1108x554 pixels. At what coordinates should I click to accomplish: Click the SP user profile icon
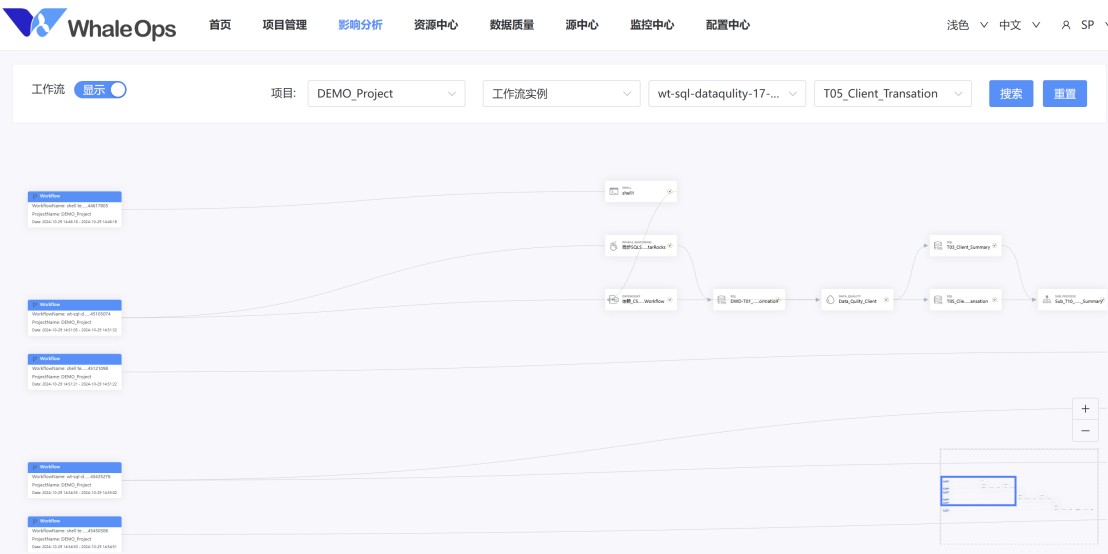(1066, 25)
